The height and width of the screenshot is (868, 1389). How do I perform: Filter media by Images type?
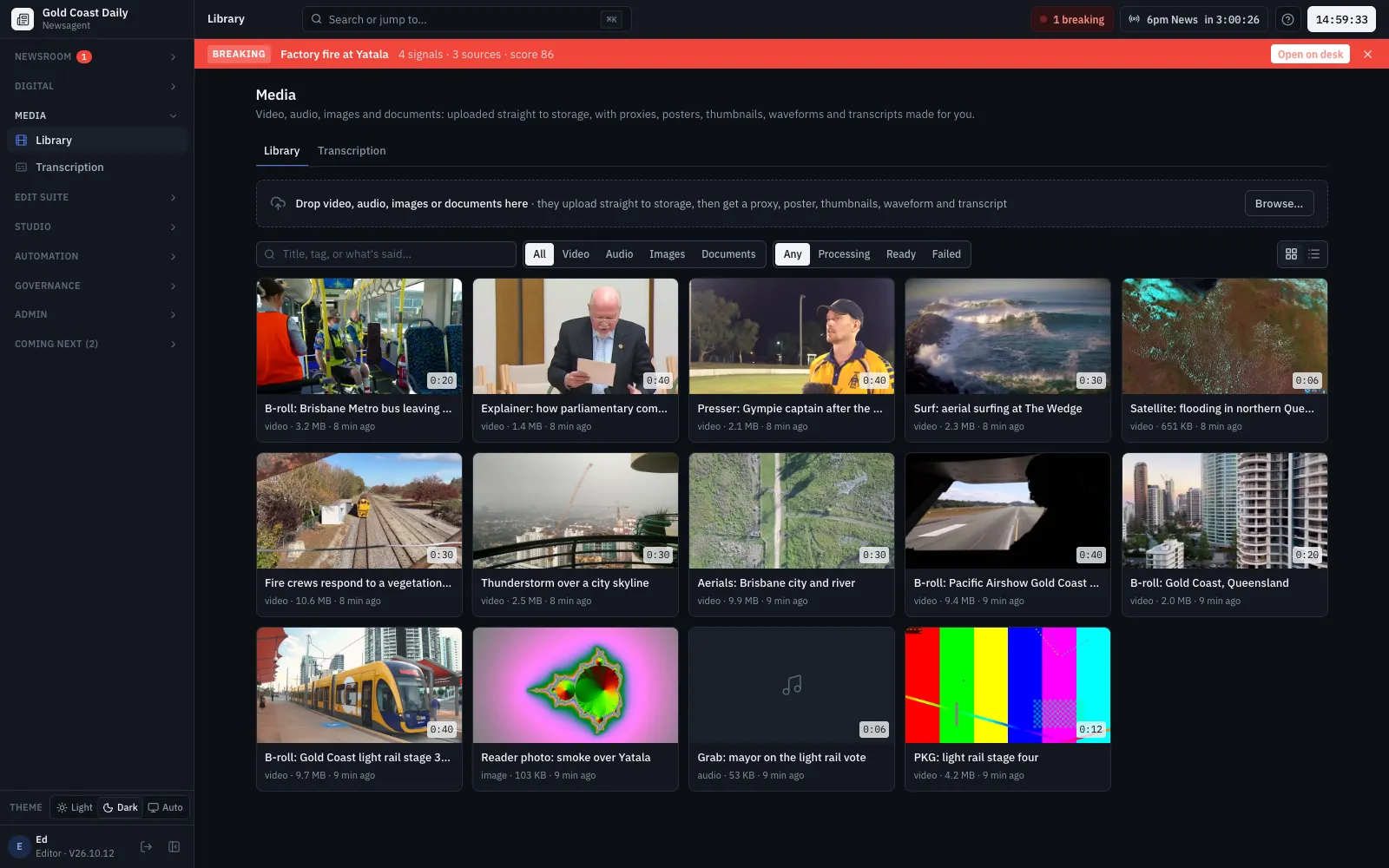(x=667, y=254)
